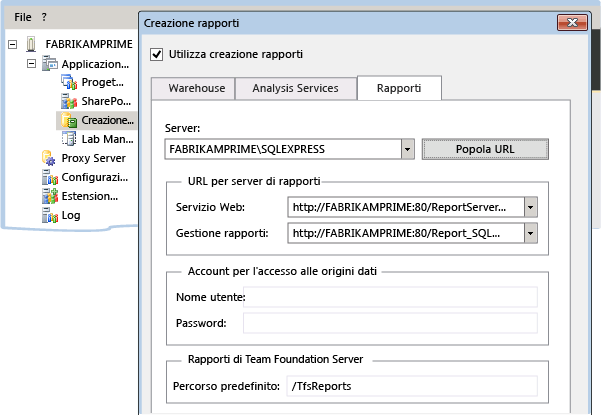The image size is (601, 415).
Task: Collapse the FABRIKAMPRIME tree node
Action: pos(12,44)
